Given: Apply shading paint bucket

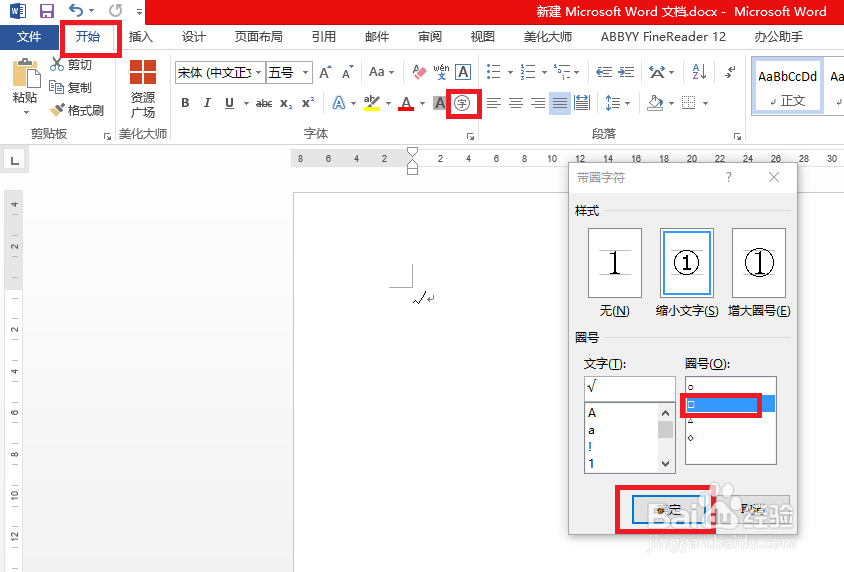Looking at the screenshot, I should [x=655, y=103].
